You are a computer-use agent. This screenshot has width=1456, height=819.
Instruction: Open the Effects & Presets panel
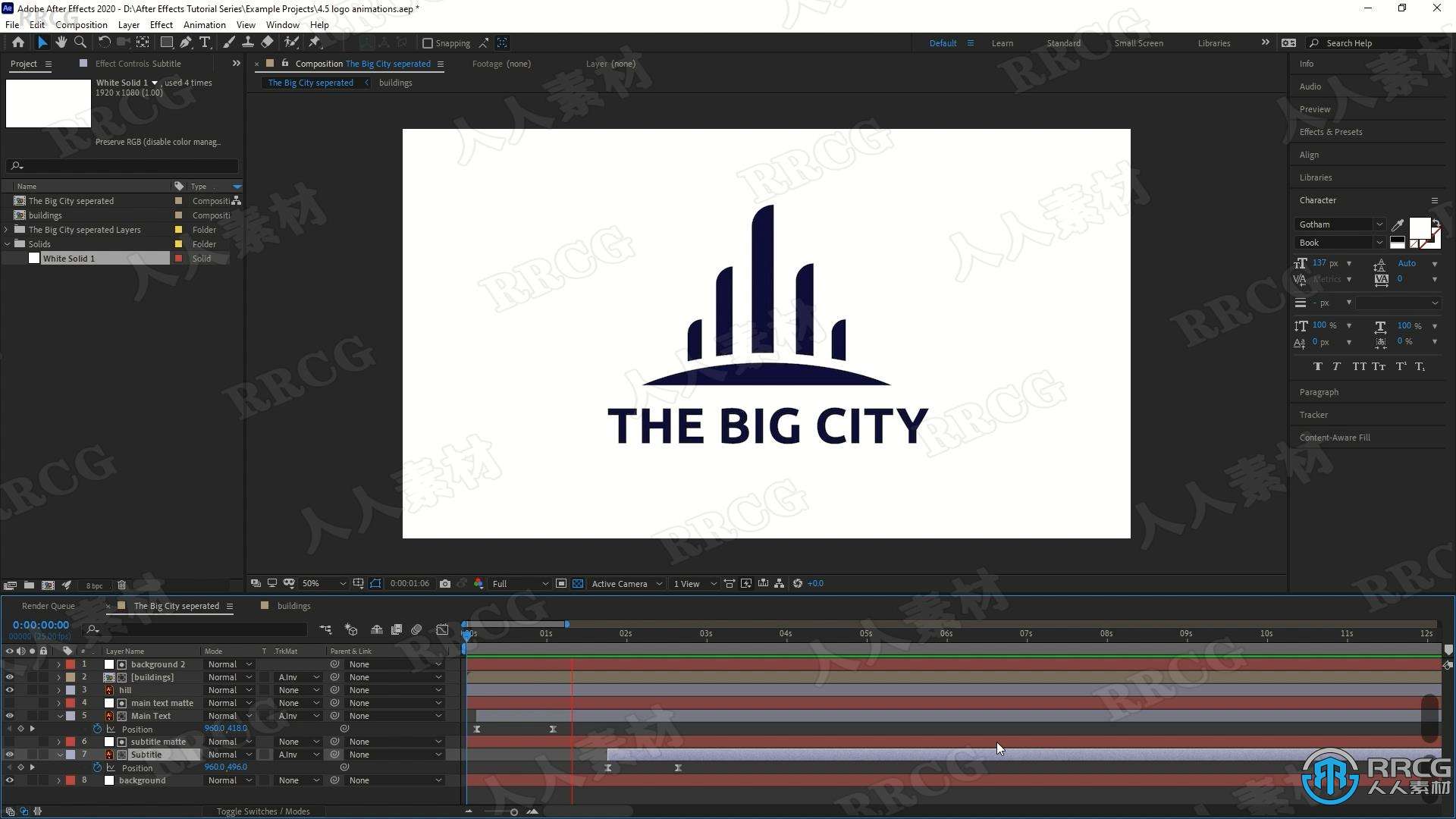click(x=1330, y=132)
